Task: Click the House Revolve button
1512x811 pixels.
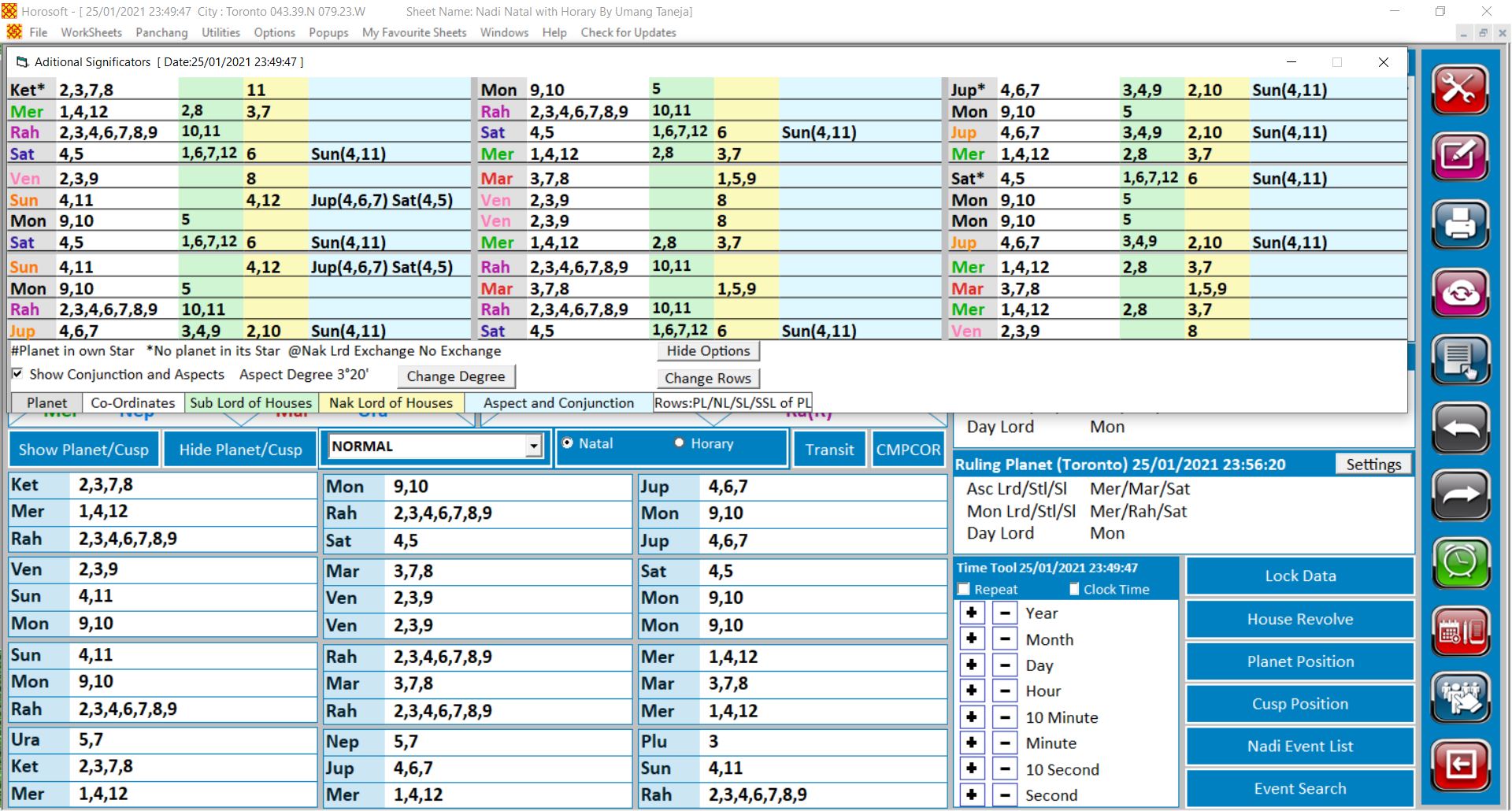Action: point(1300,619)
